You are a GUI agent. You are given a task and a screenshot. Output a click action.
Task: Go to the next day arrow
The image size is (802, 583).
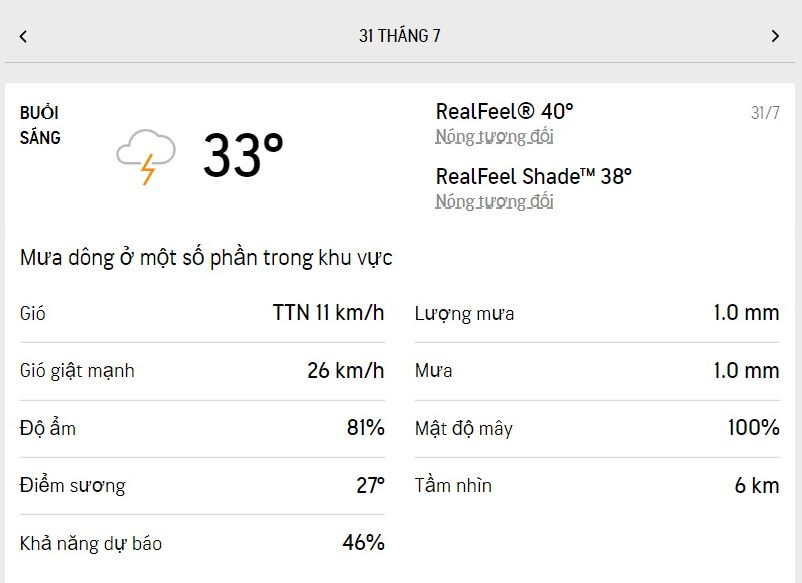[775, 36]
